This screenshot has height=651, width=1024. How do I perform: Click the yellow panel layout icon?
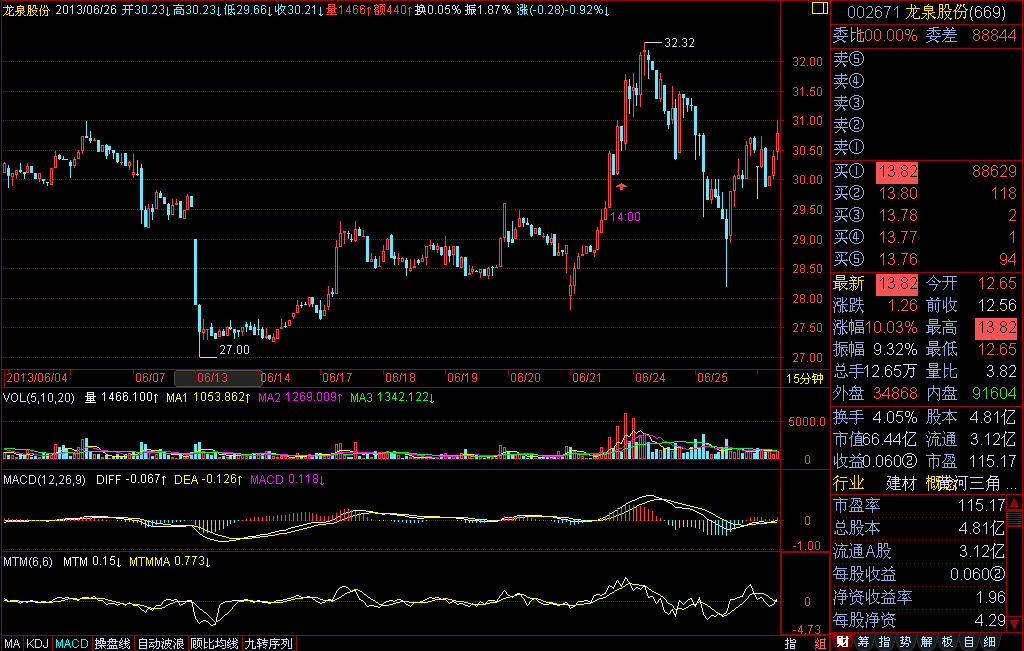click(x=822, y=10)
